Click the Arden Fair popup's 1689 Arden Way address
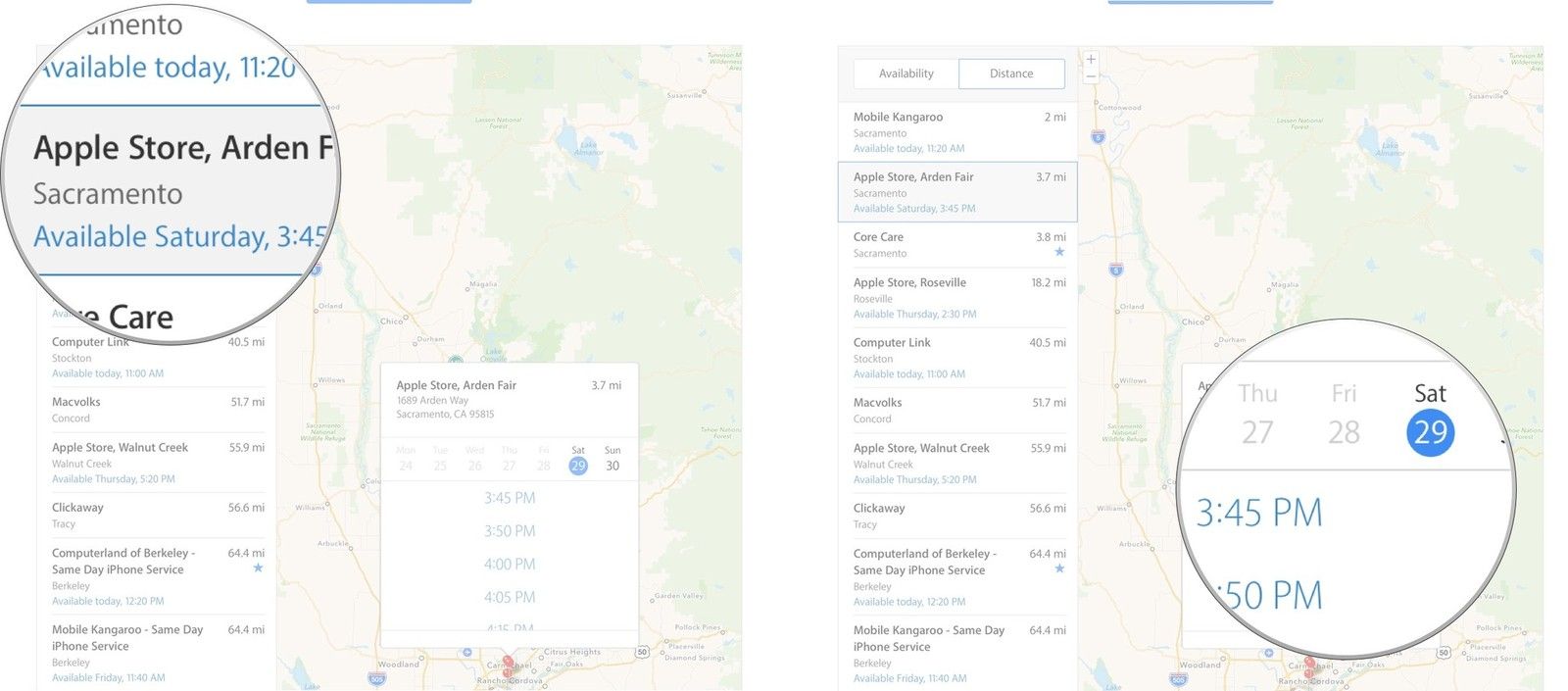 (x=432, y=400)
